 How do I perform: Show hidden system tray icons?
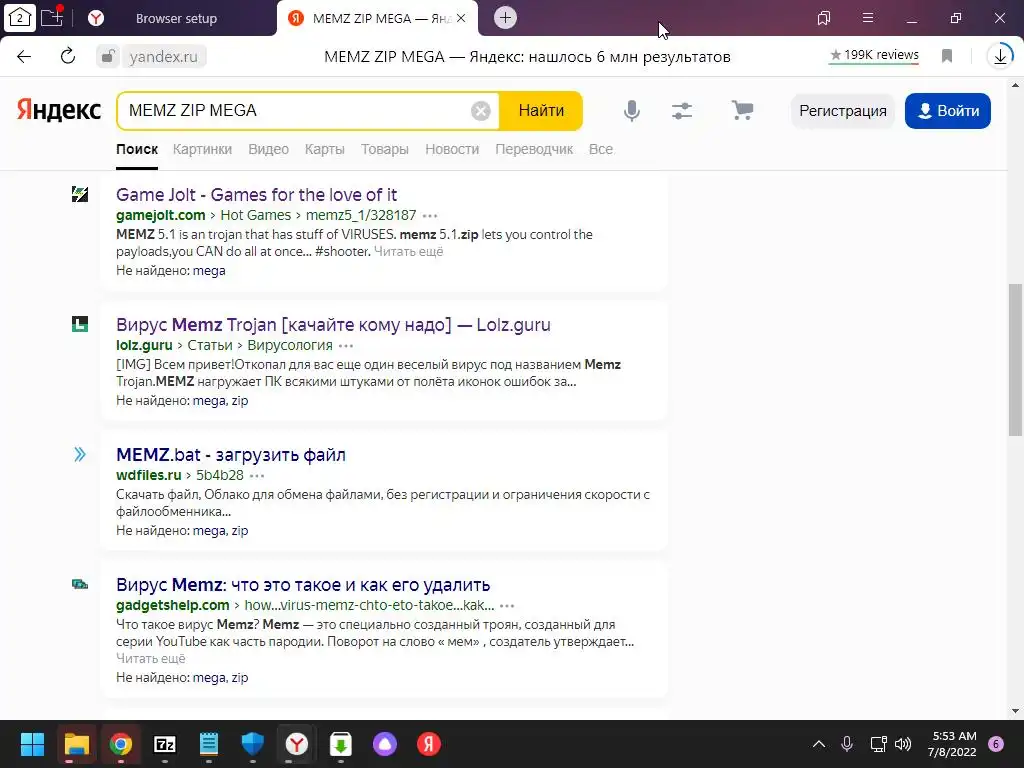[x=819, y=744]
